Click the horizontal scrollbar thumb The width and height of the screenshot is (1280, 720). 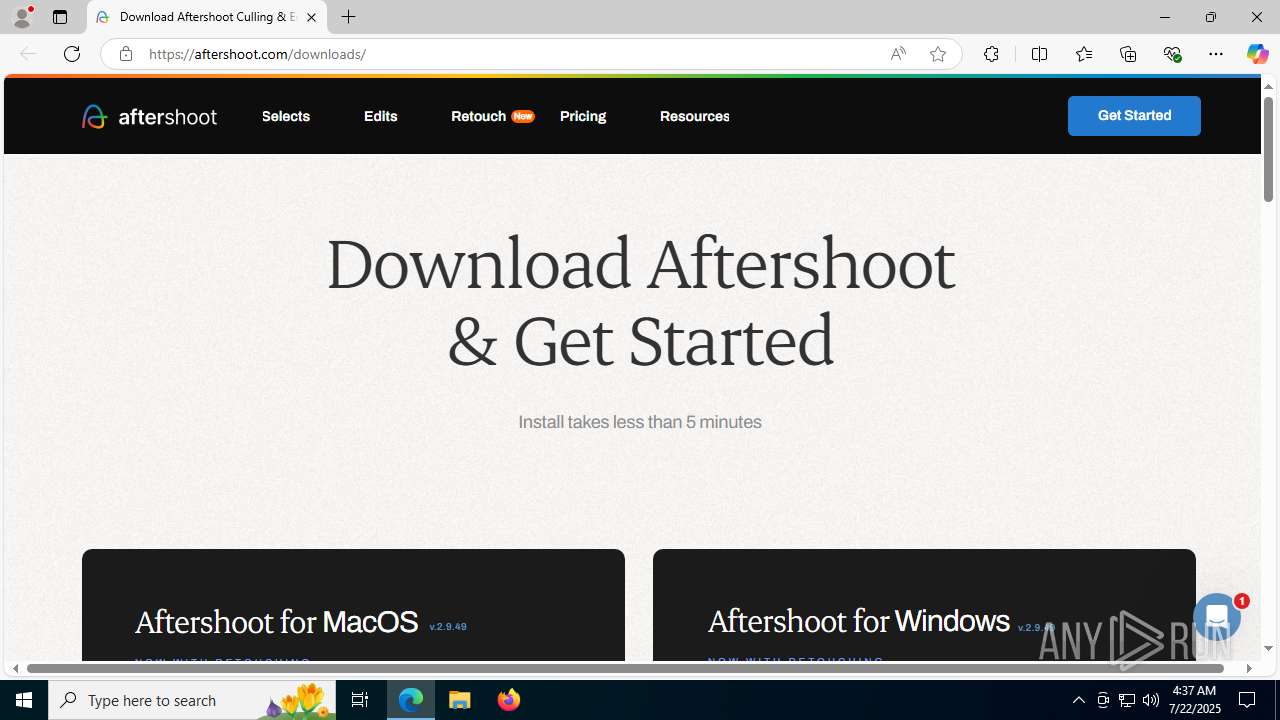click(626, 668)
